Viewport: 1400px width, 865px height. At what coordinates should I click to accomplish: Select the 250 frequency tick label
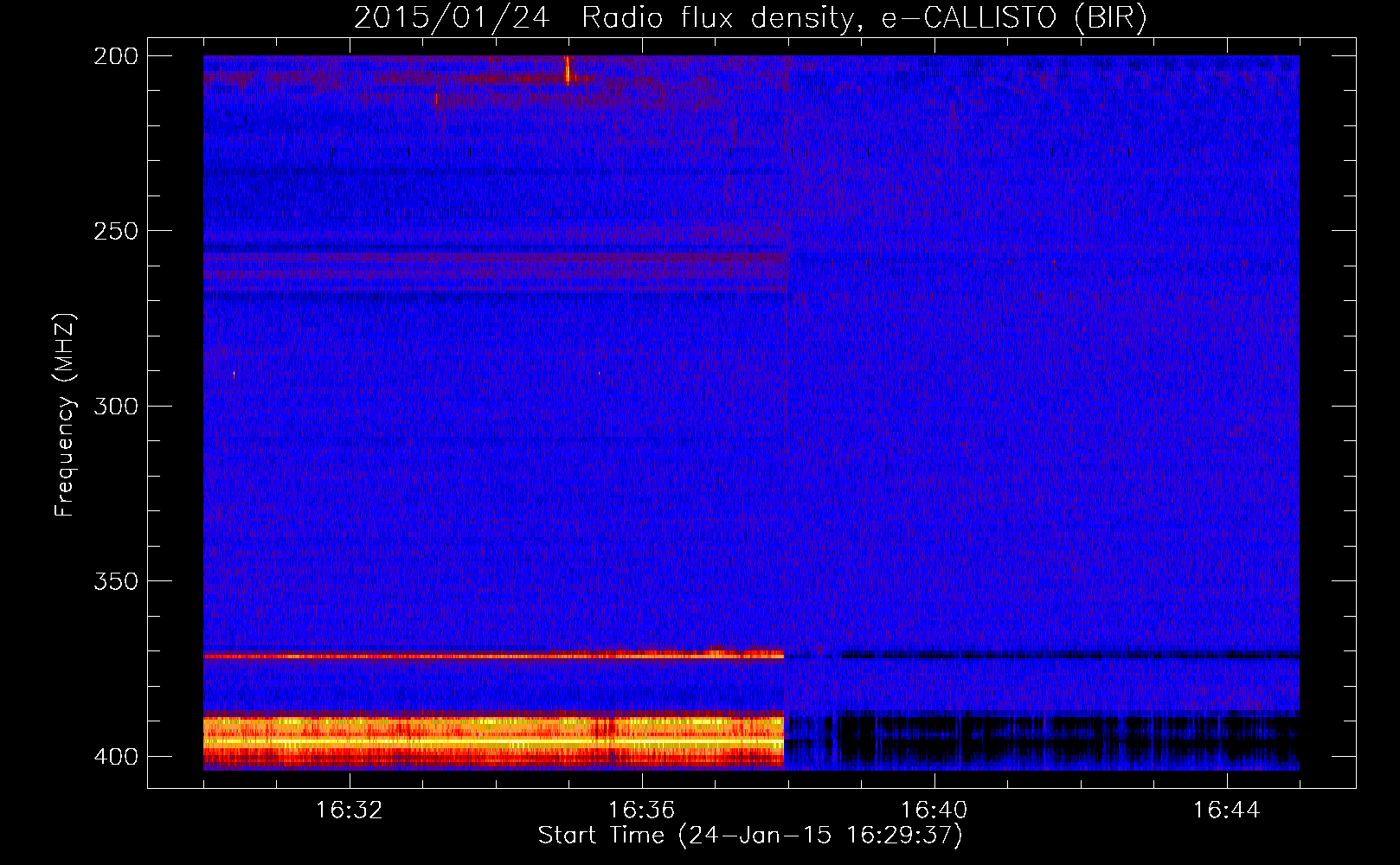pos(116,231)
